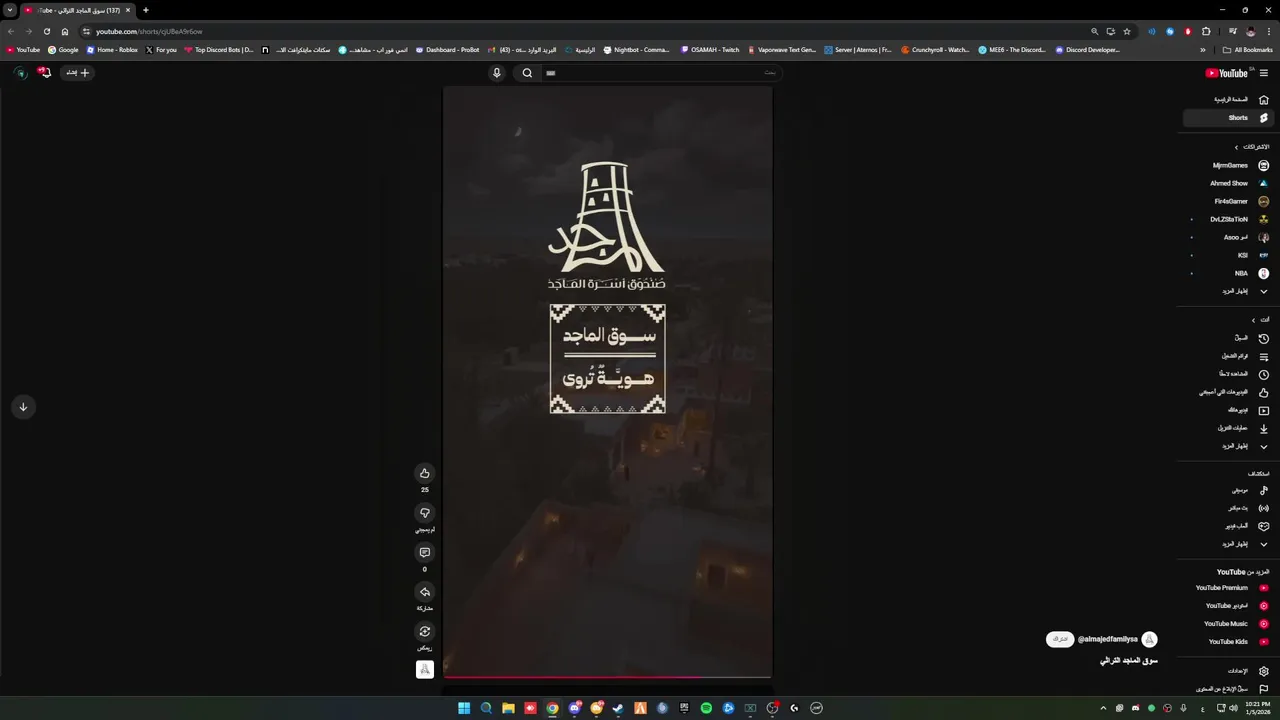Open the Chrome tab search dropdown
This screenshot has height=720, width=1280.
[x=10, y=10]
